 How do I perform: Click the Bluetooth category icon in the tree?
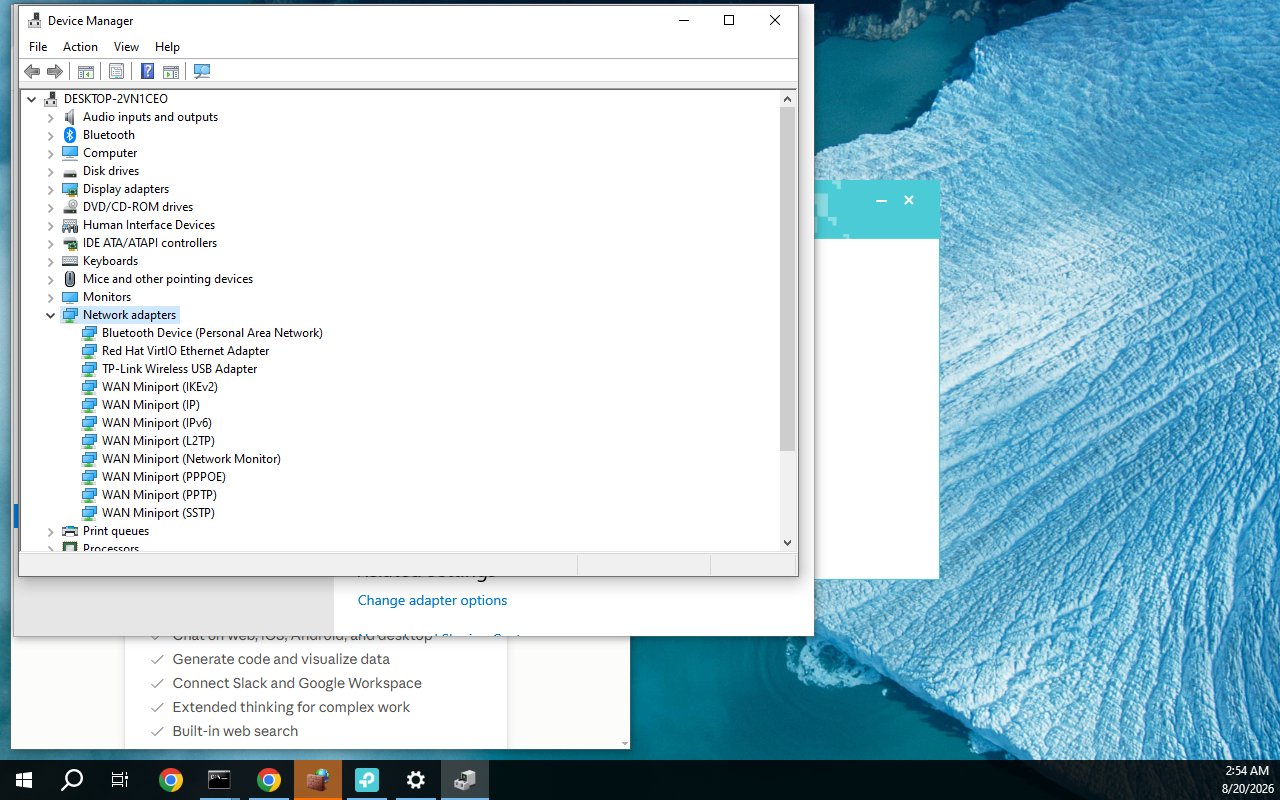pos(70,135)
